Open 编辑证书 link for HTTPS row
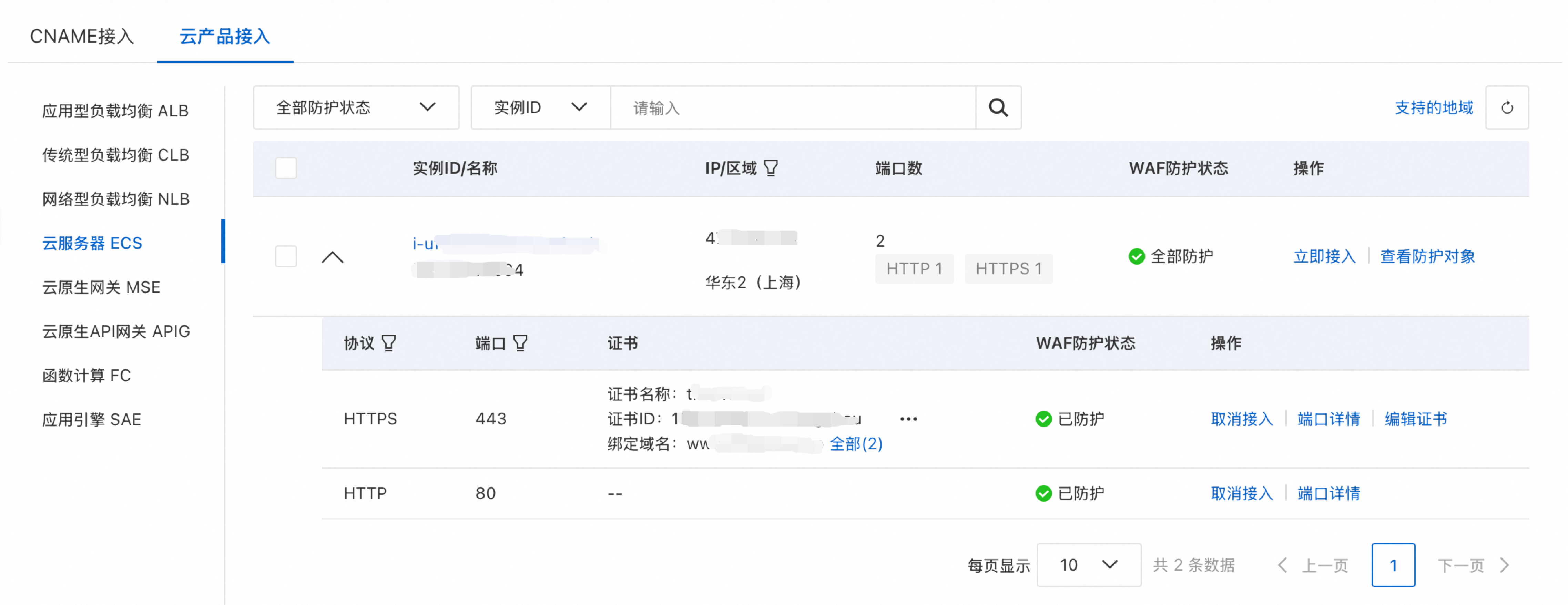Screen dimensions: 1568x605 (1415, 419)
